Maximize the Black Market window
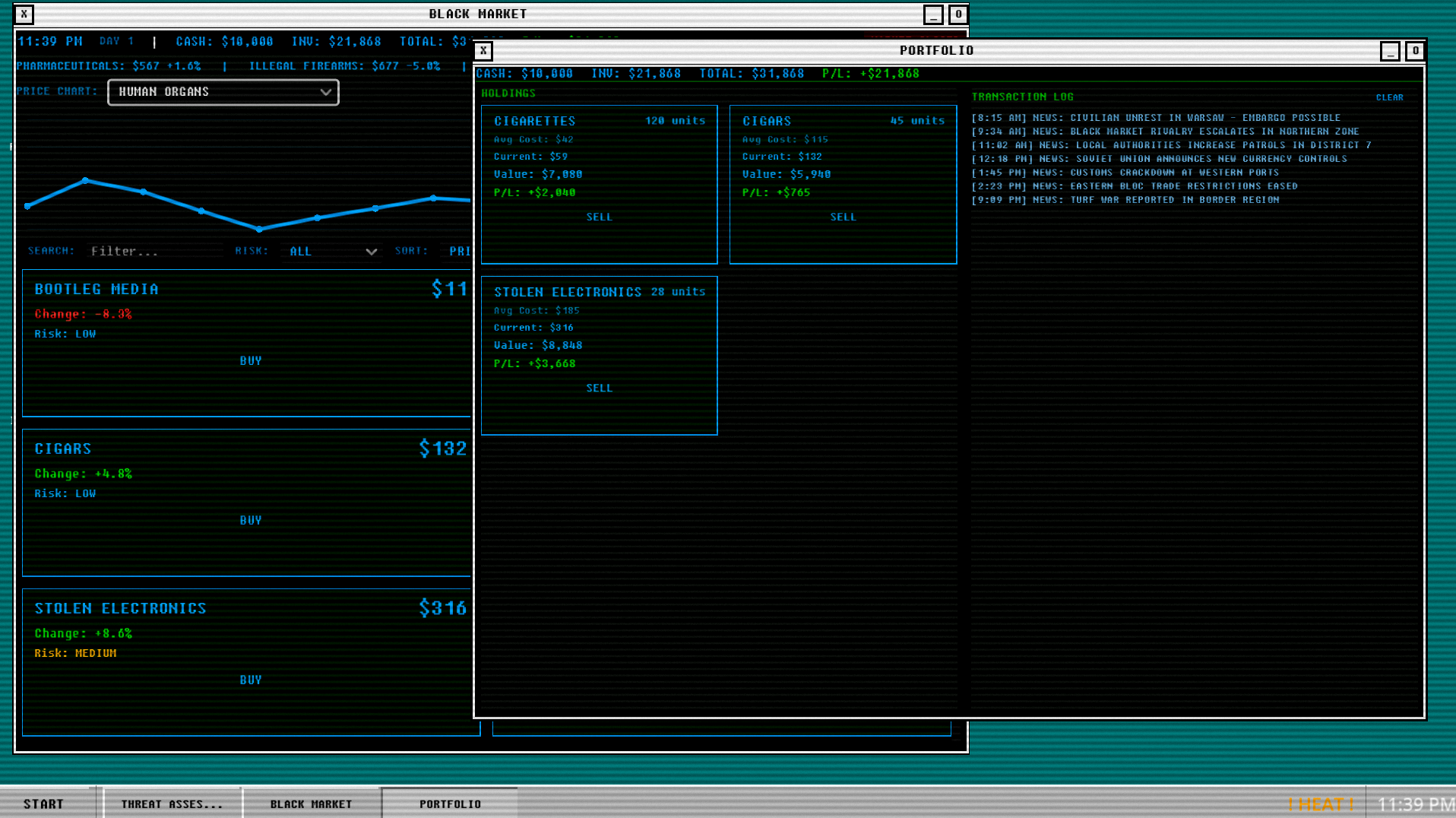Screen dimensions: 1456x818 click(x=958, y=14)
